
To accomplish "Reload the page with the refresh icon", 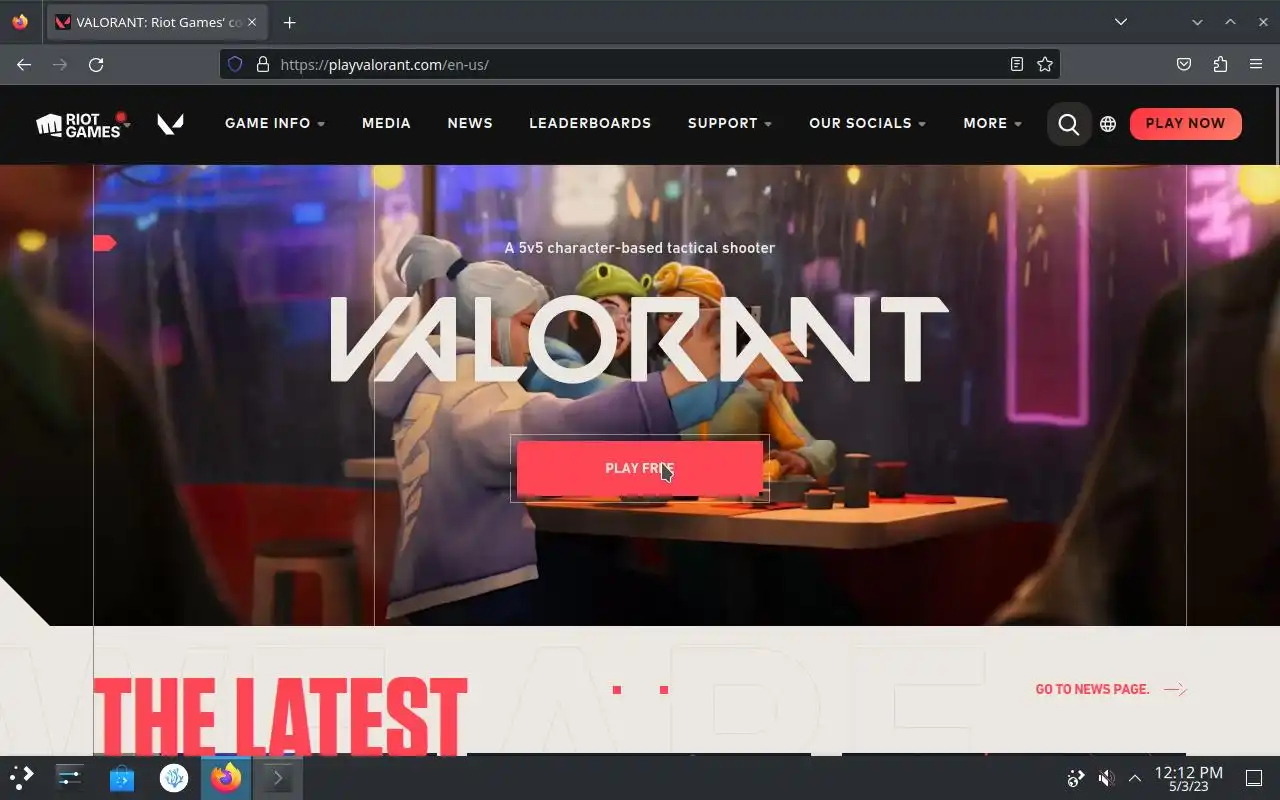I will tap(96, 64).
